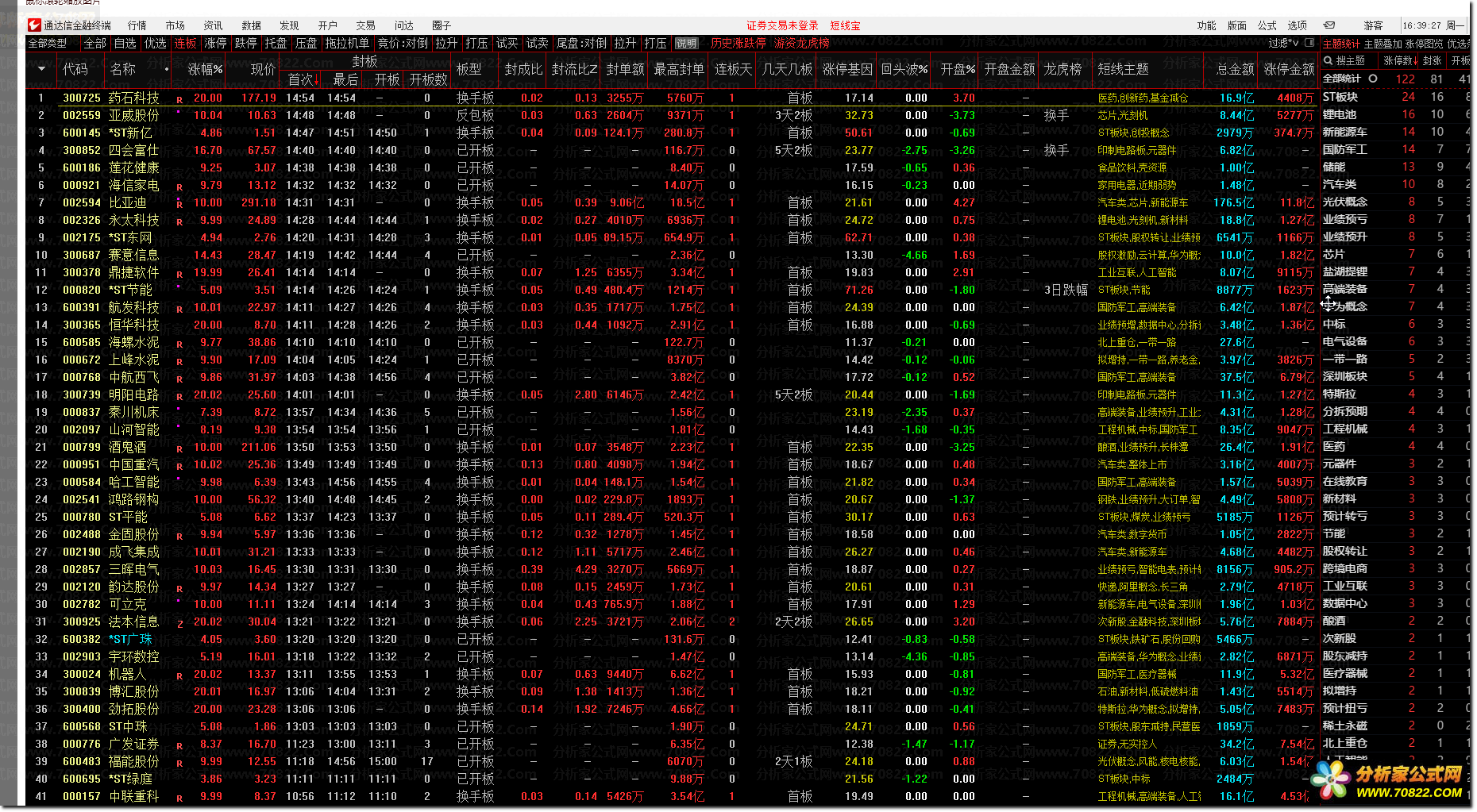Screen dimensions: 1477x812
Task: Click the R marker beside 比亚迪
Action: point(179,205)
